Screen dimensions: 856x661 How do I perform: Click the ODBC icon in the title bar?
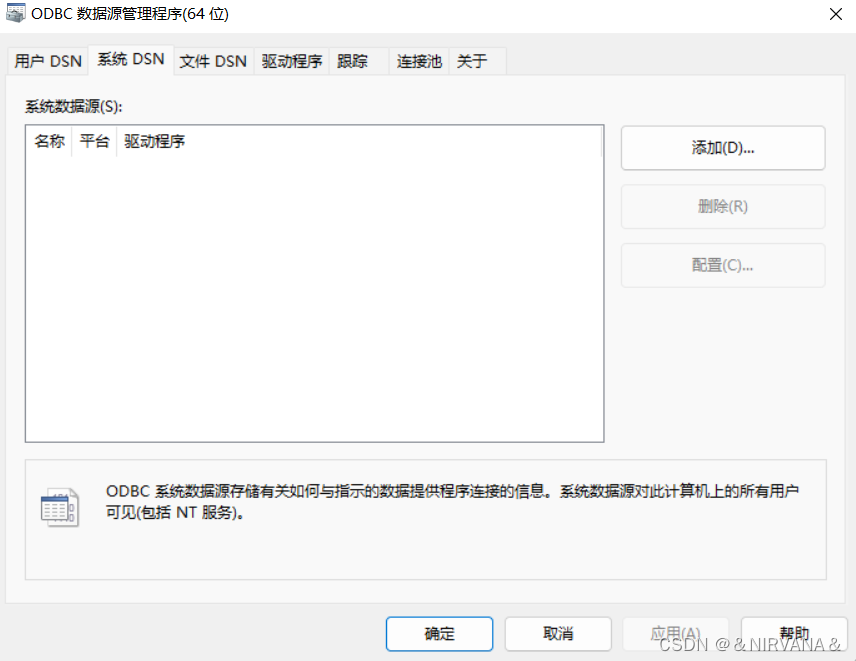coord(16,14)
